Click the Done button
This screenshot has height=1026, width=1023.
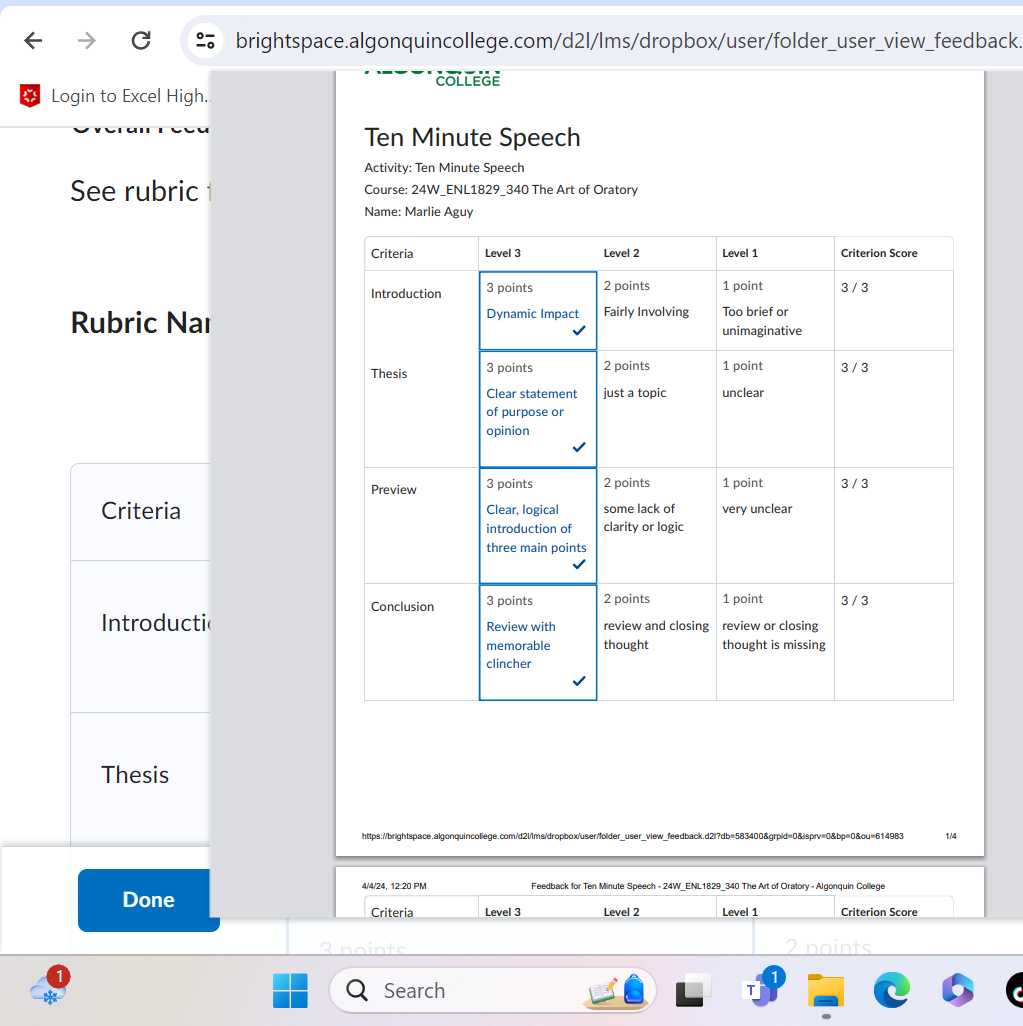(149, 900)
